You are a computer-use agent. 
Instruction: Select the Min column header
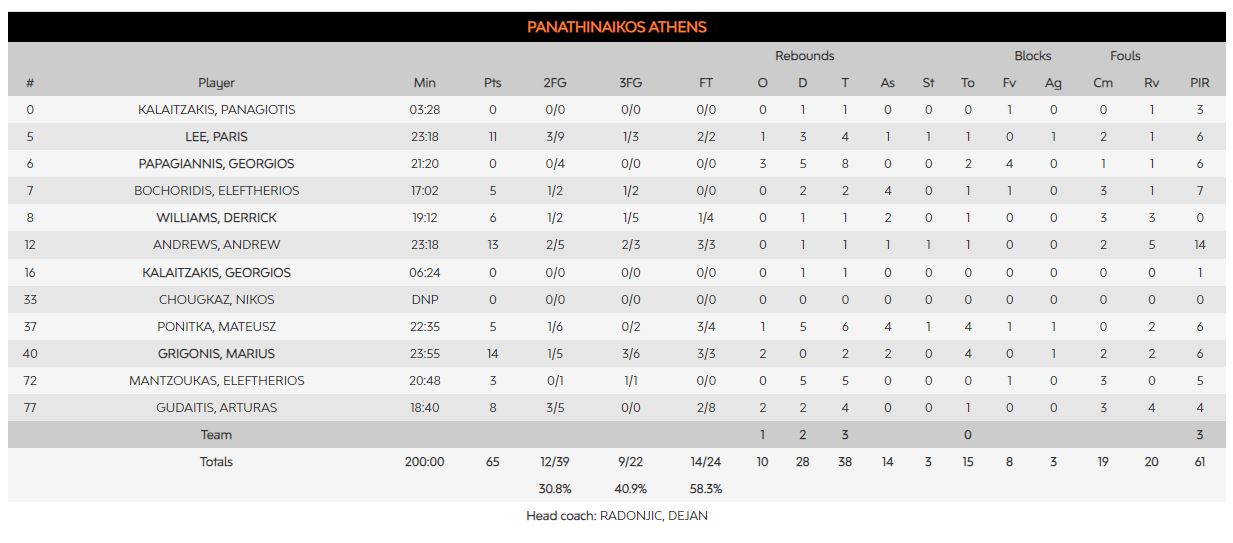(x=425, y=83)
